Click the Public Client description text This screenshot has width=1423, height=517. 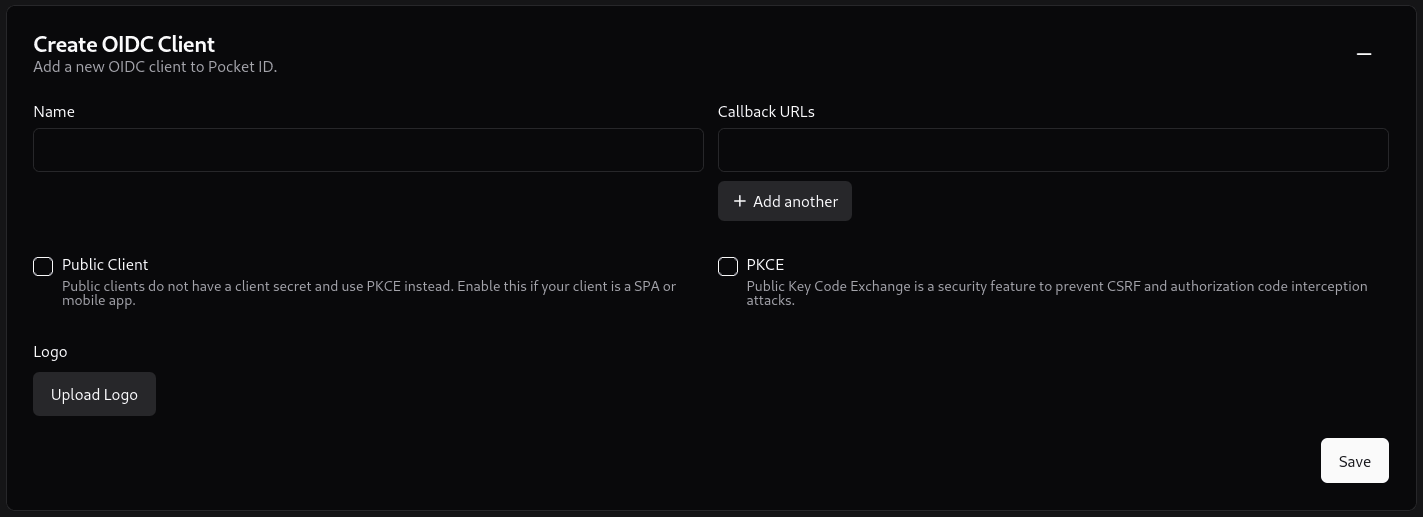[368, 293]
